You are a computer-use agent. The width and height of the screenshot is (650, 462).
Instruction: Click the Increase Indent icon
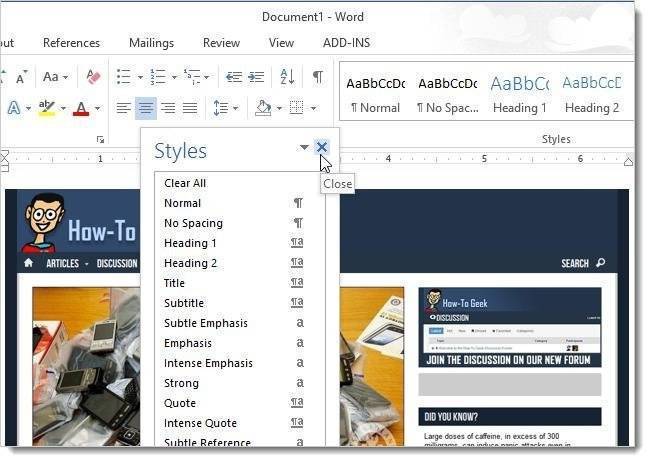click(256, 77)
